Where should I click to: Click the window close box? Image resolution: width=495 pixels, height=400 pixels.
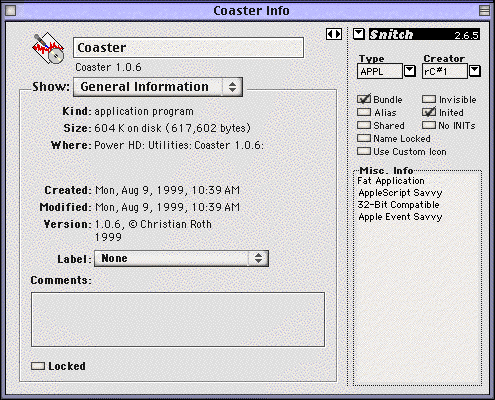coord(11,11)
